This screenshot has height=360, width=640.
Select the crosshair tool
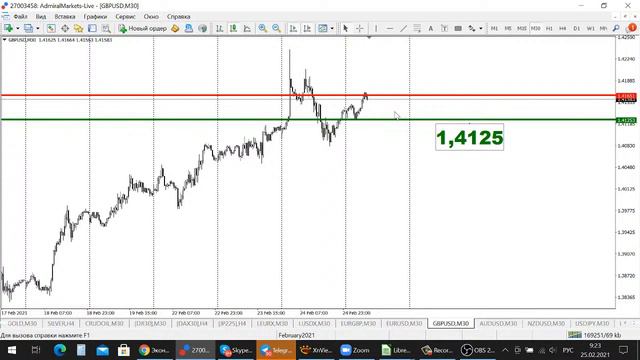click(x=360, y=28)
